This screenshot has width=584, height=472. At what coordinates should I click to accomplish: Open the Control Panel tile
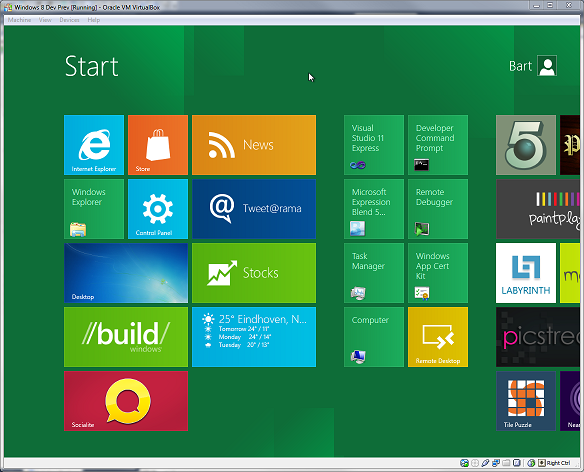point(158,209)
